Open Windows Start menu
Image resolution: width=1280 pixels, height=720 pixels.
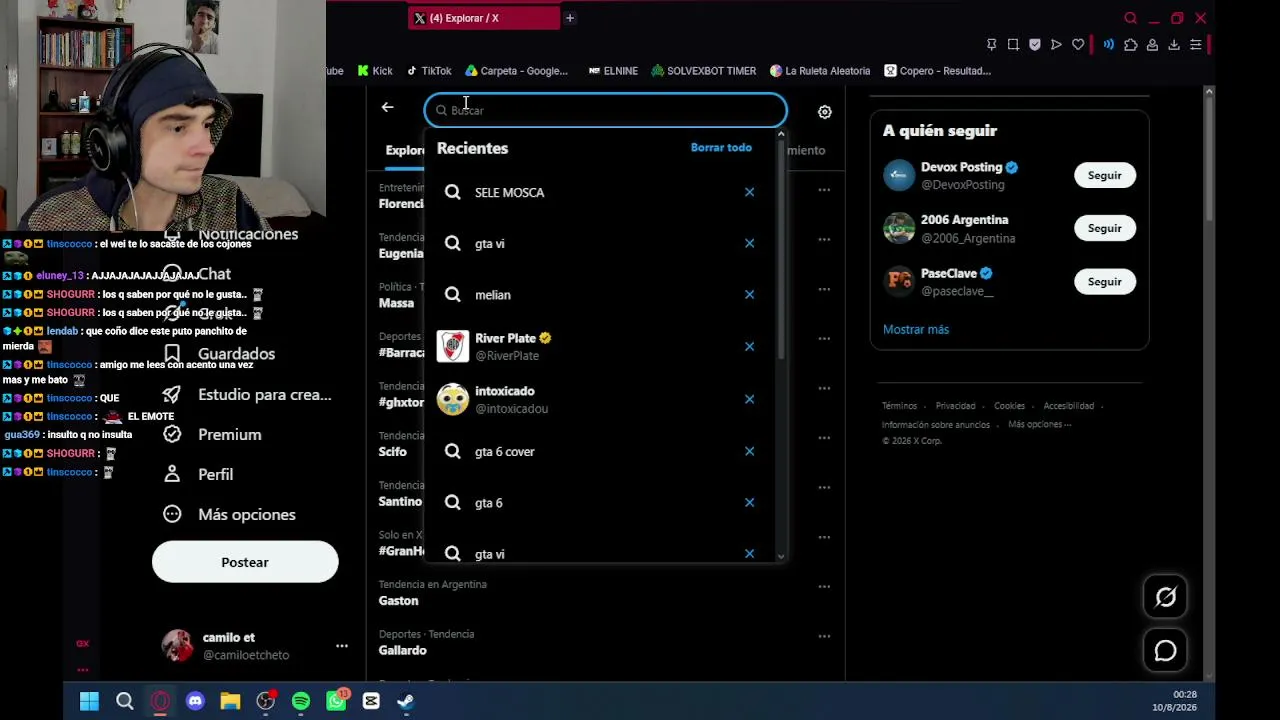[x=89, y=701]
